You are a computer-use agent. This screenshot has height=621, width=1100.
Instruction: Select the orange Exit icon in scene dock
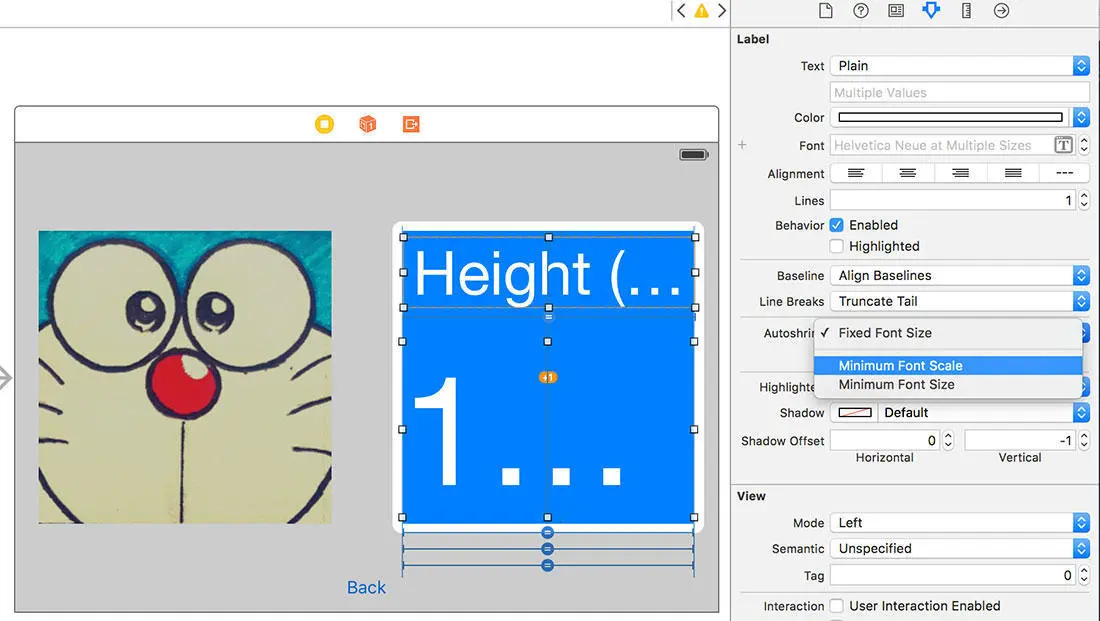(411, 124)
